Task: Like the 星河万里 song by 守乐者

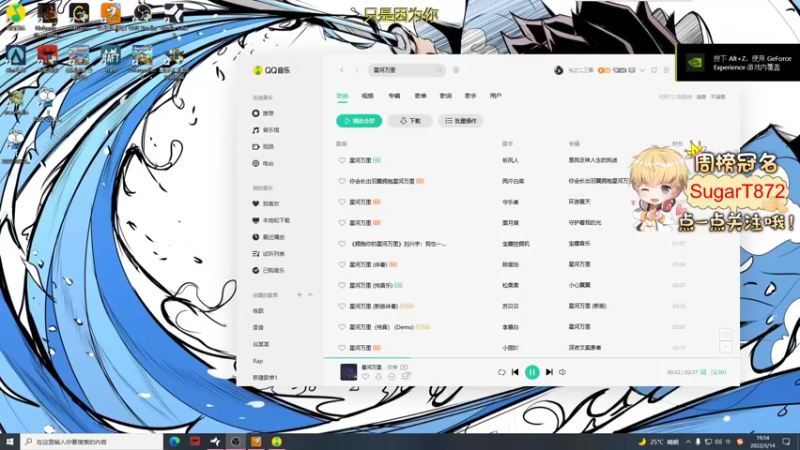Action: point(342,202)
